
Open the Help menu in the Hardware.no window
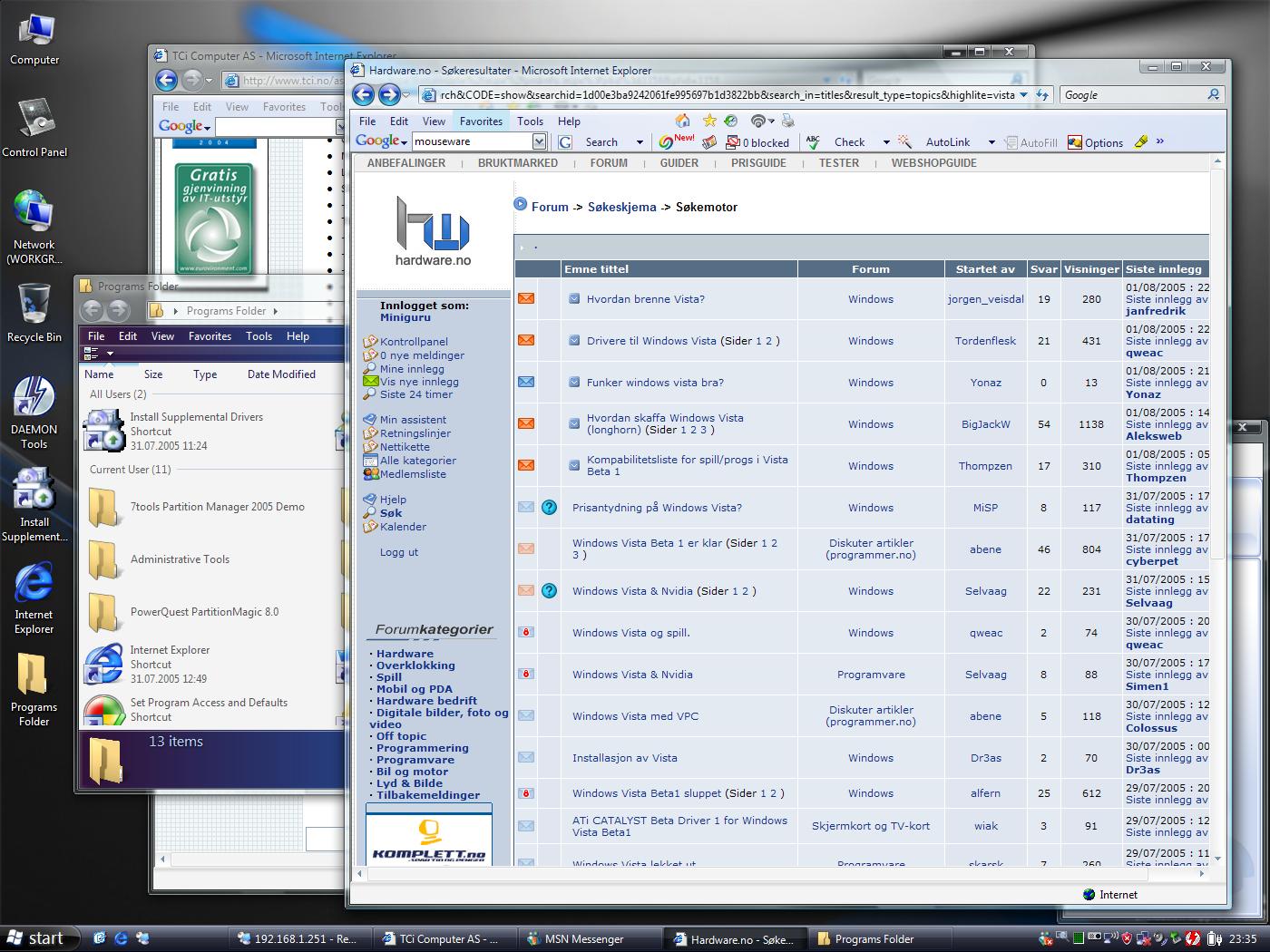click(x=569, y=121)
